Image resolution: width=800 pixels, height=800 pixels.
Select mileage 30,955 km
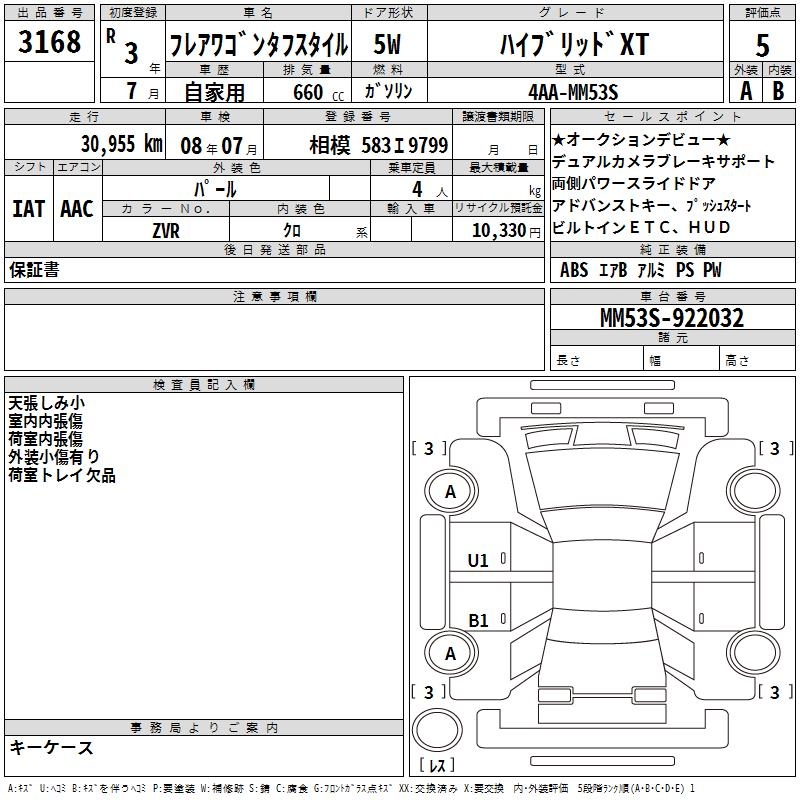(122, 143)
